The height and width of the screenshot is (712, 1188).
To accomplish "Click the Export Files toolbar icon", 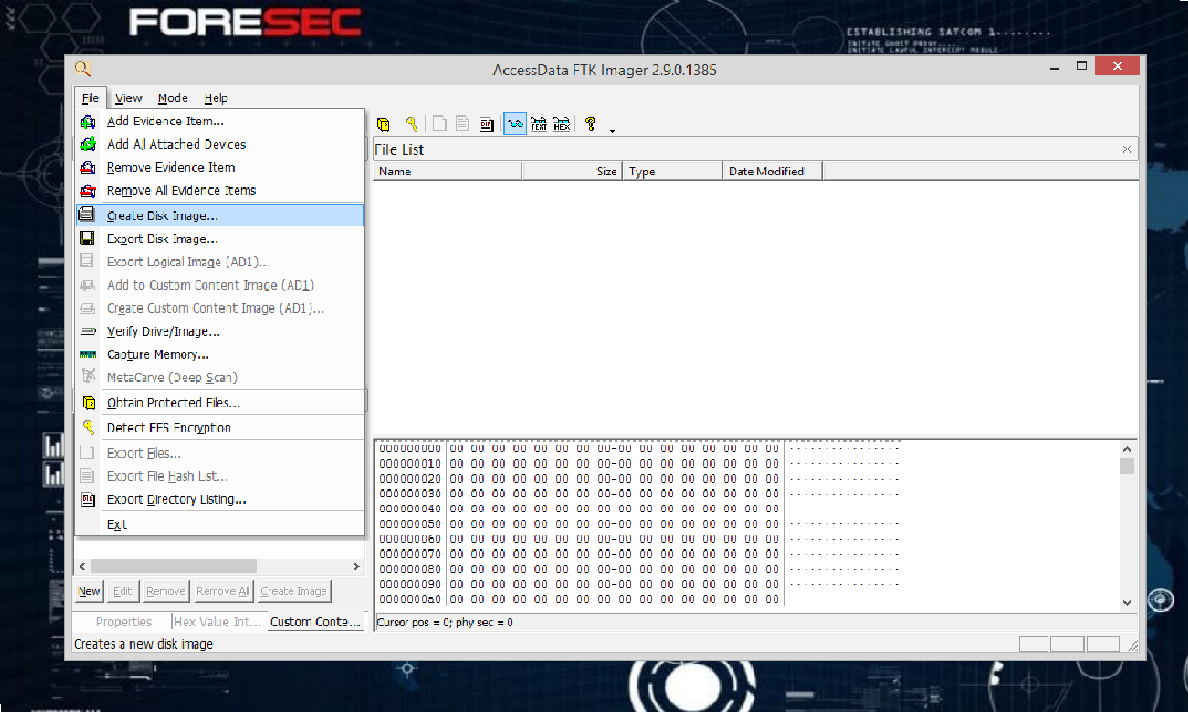I will tap(439, 123).
